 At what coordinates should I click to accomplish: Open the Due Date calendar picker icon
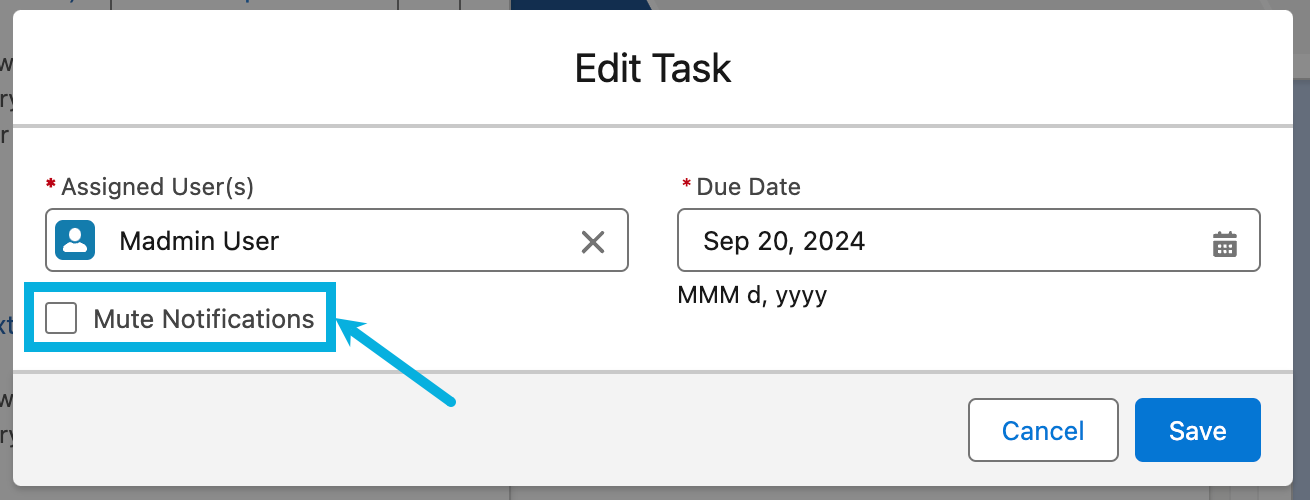pos(1225,243)
